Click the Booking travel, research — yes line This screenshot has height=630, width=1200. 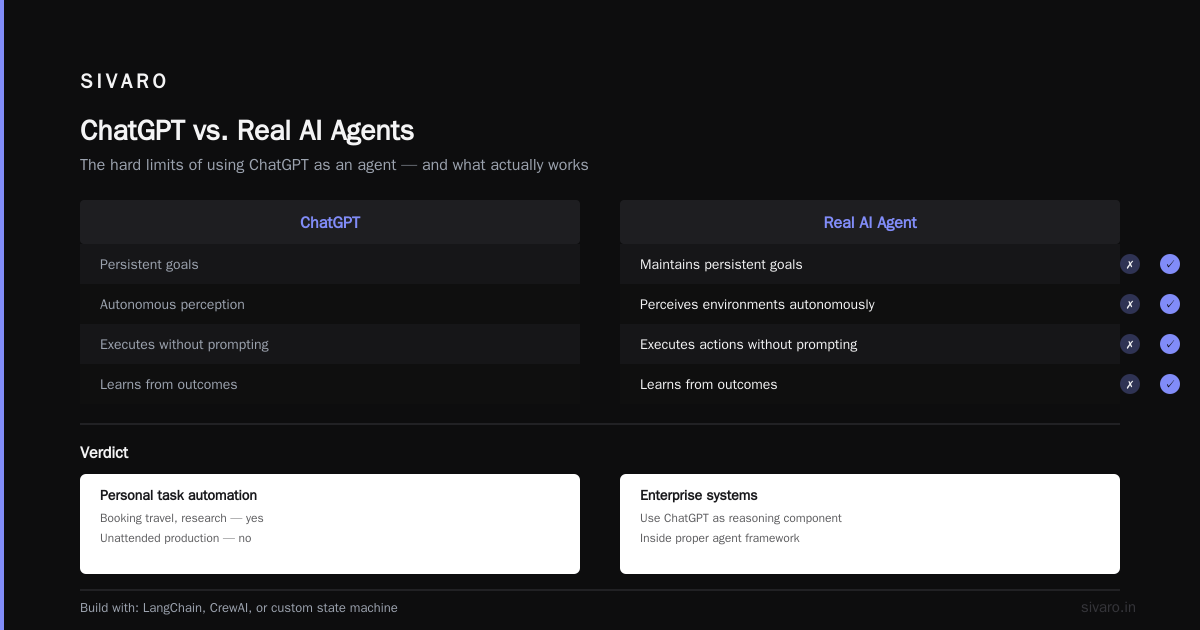click(182, 518)
